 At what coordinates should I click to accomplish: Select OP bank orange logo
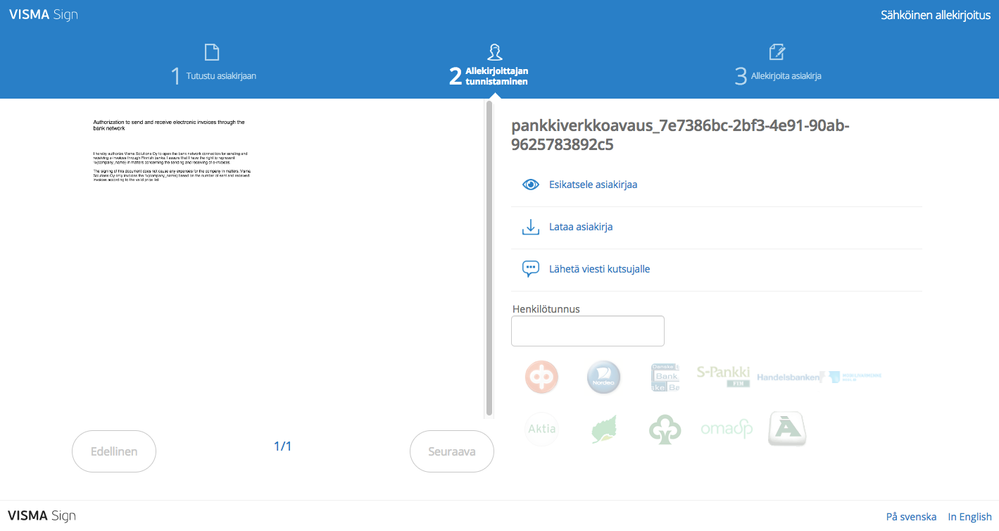click(542, 377)
